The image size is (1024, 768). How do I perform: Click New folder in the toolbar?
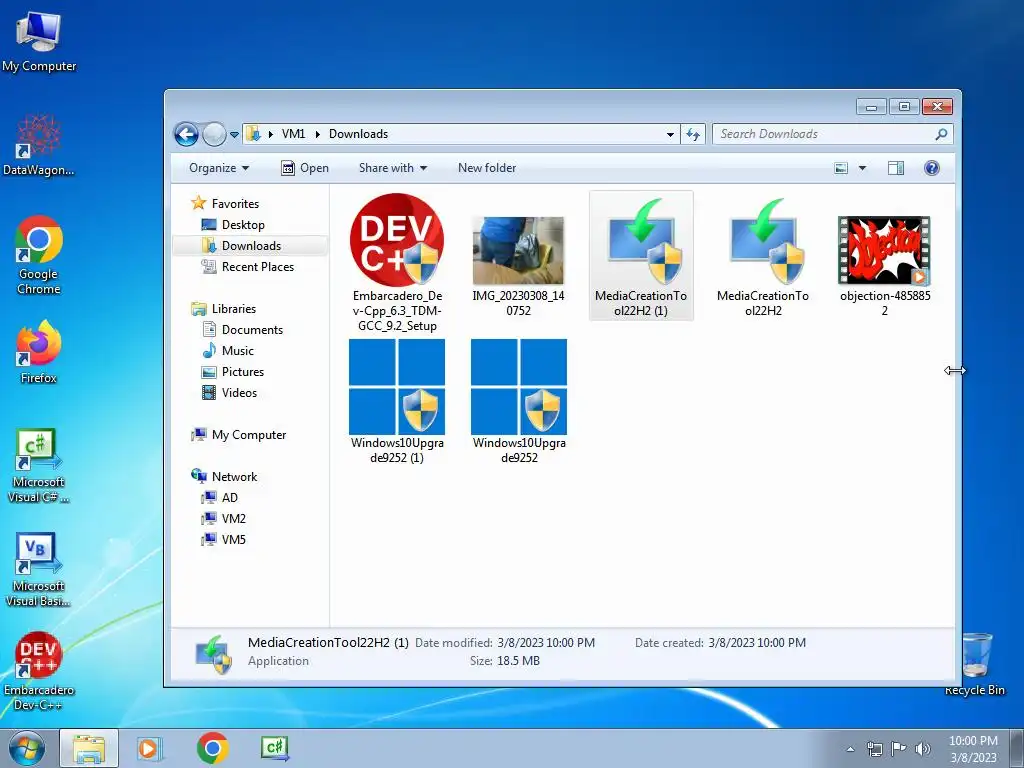[487, 168]
